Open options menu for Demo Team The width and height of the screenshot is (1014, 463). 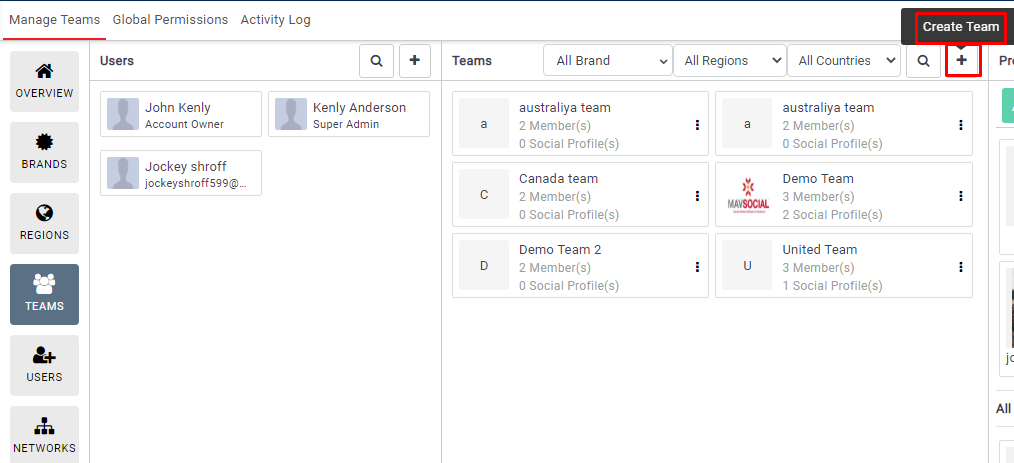click(x=960, y=196)
